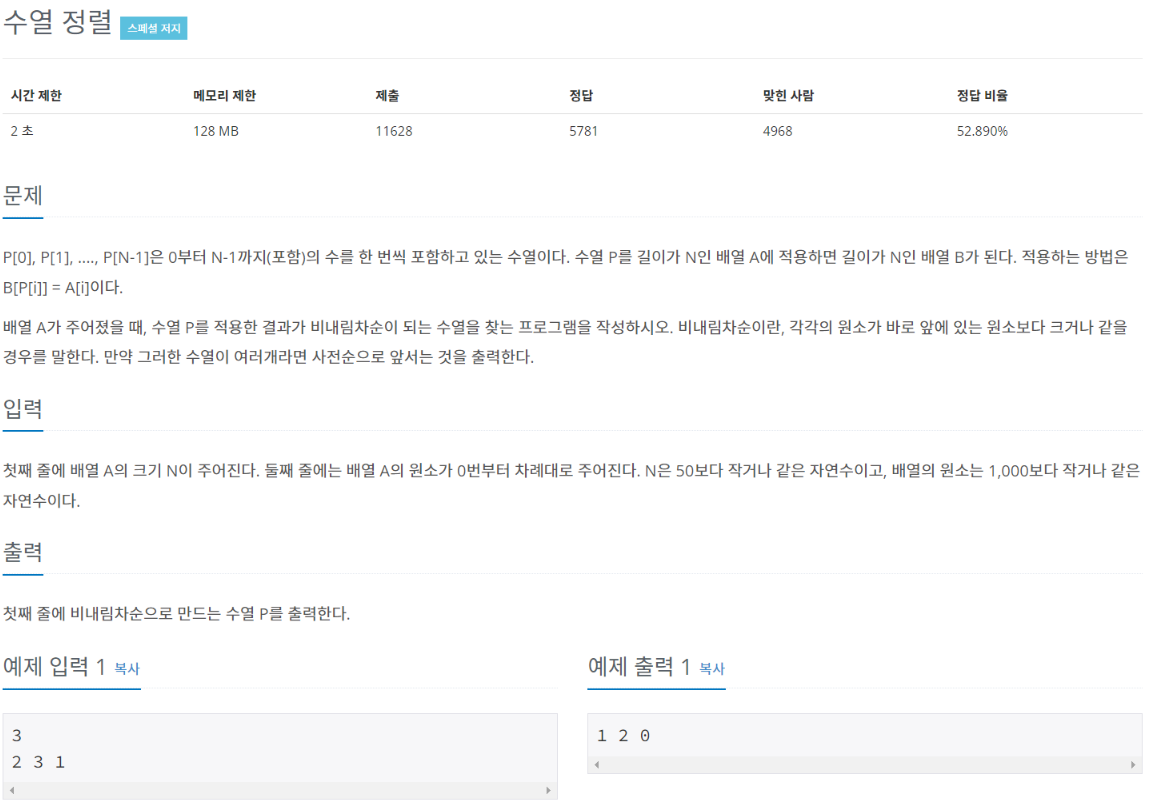Click the submission count 11628
1167x800 pixels.
[x=394, y=131]
